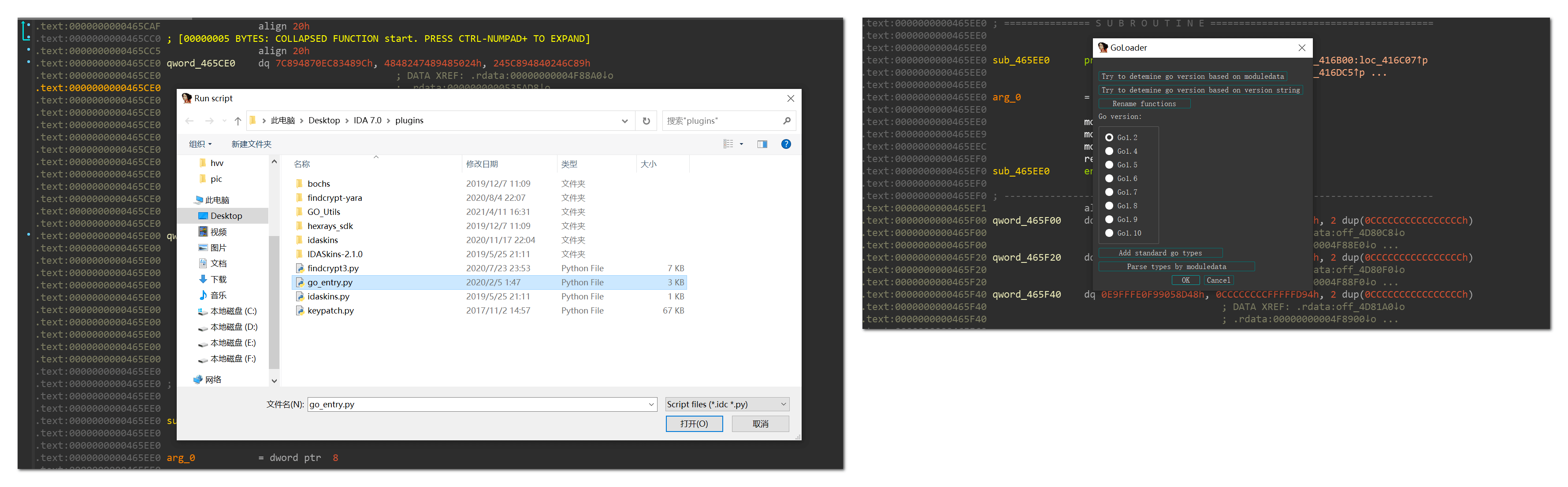Go up one folder level
Image resolution: width=1568 pixels, height=487 pixels.
pyautogui.click(x=238, y=121)
